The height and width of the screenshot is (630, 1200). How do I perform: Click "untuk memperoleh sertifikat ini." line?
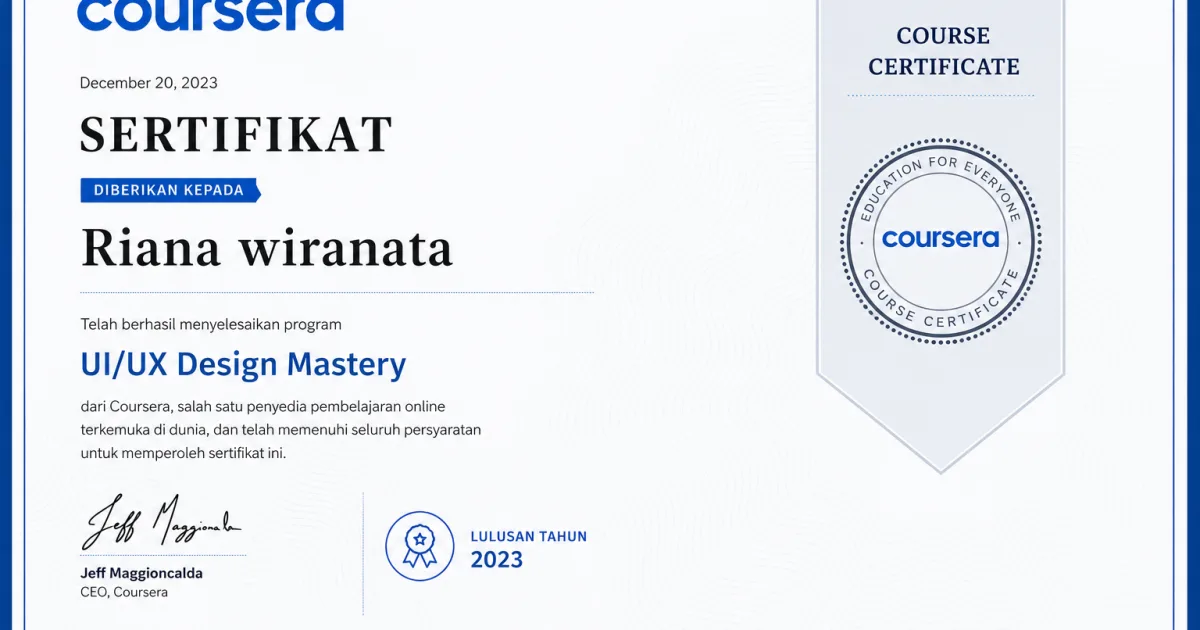183,453
